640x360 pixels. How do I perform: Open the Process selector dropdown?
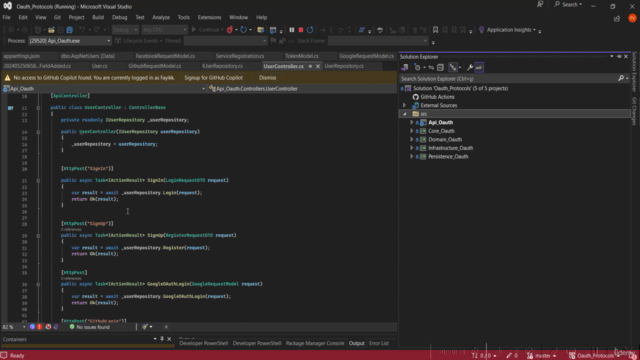point(69,41)
